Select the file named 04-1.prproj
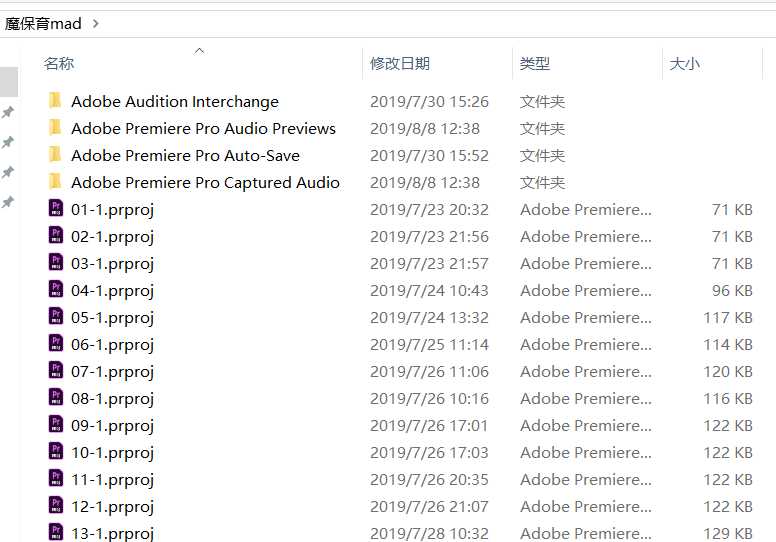This screenshot has height=542, width=776. click(x=112, y=291)
